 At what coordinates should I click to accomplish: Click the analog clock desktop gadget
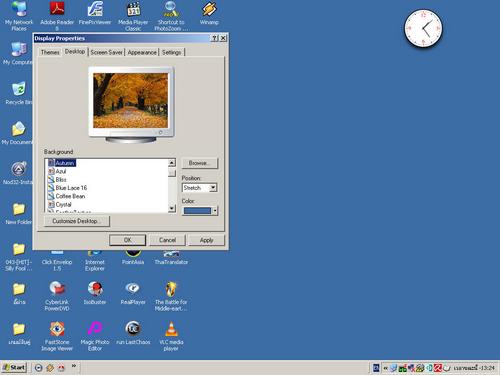(423, 28)
